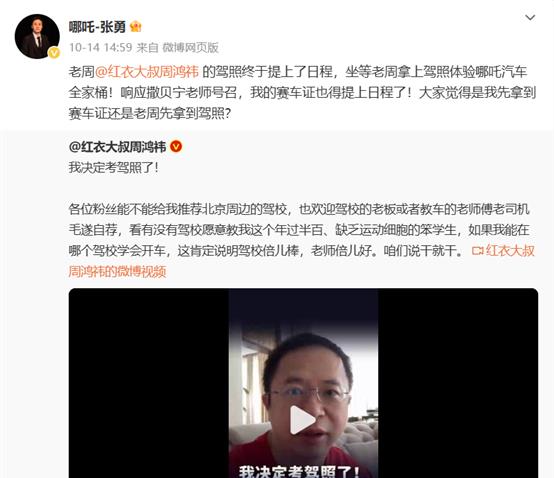Play the embedded video
554x478 pixels.
pos(302,420)
